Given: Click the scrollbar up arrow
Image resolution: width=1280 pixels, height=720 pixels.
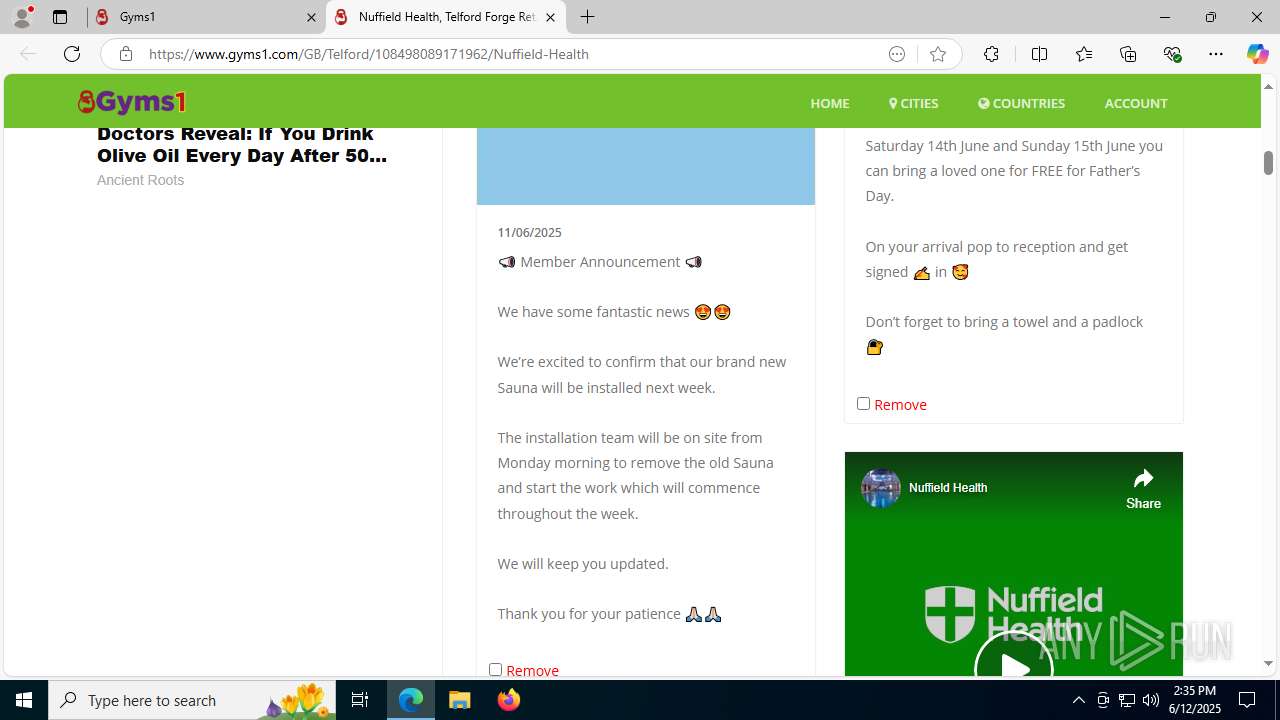Looking at the screenshot, I should (x=1268, y=86).
